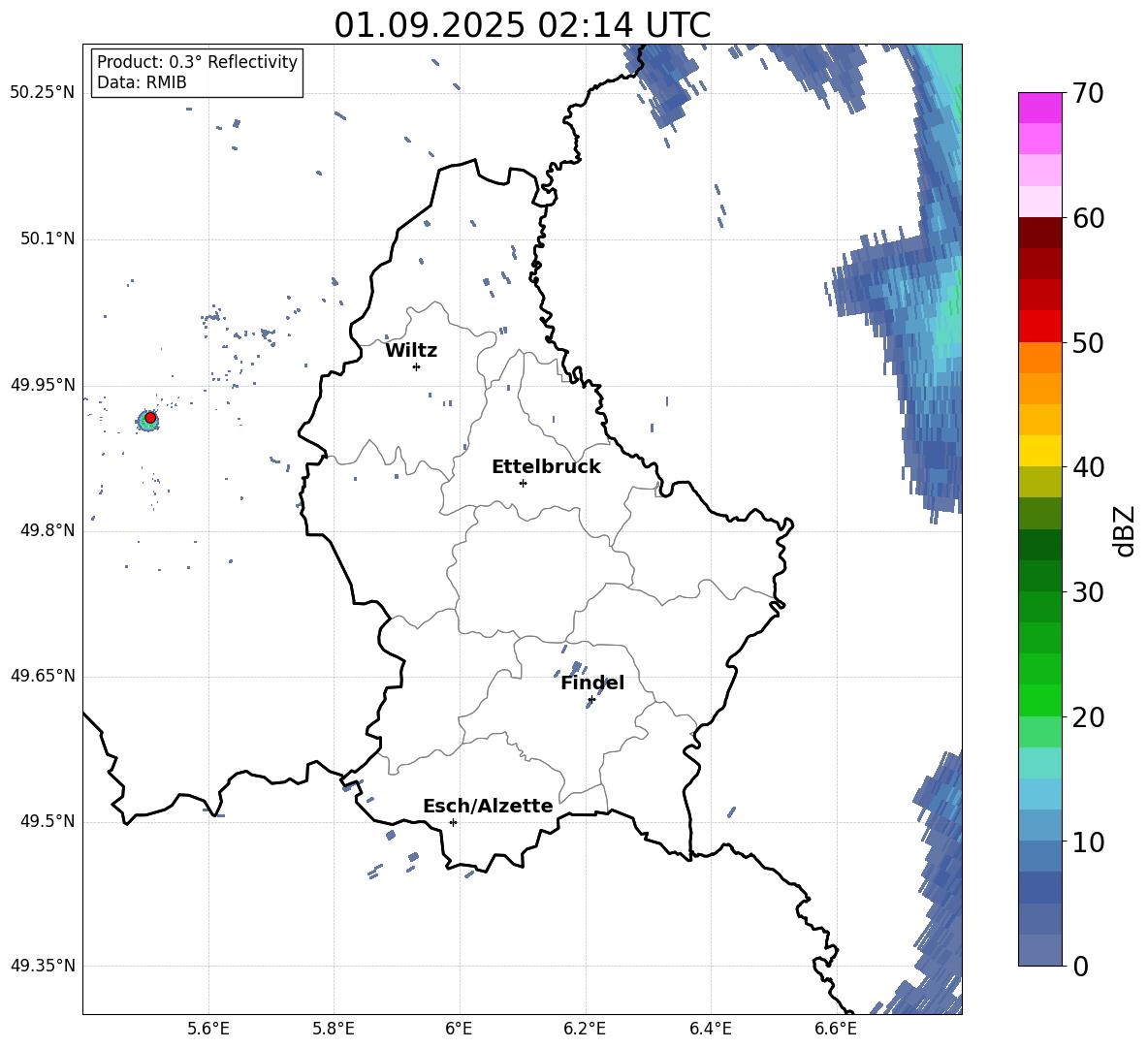Click colorbar tick label 50
Viewport: 1148px width, 1048px height.
pos(1087,342)
